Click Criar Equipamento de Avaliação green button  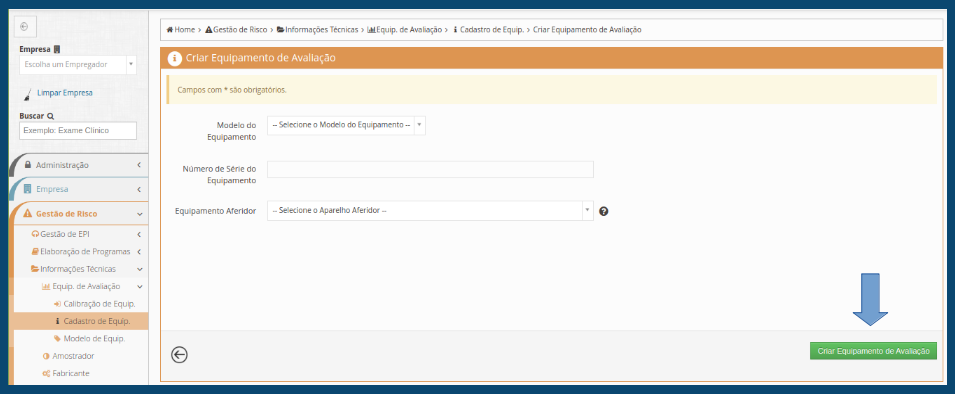pyautogui.click(x=873, y=351)
